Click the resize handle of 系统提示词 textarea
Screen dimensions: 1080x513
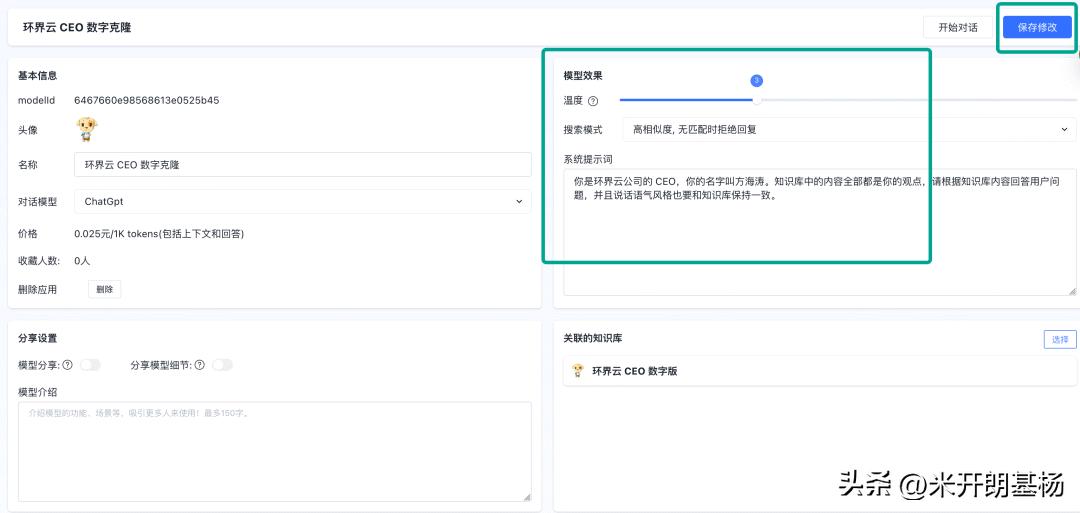pos(1072,291)
